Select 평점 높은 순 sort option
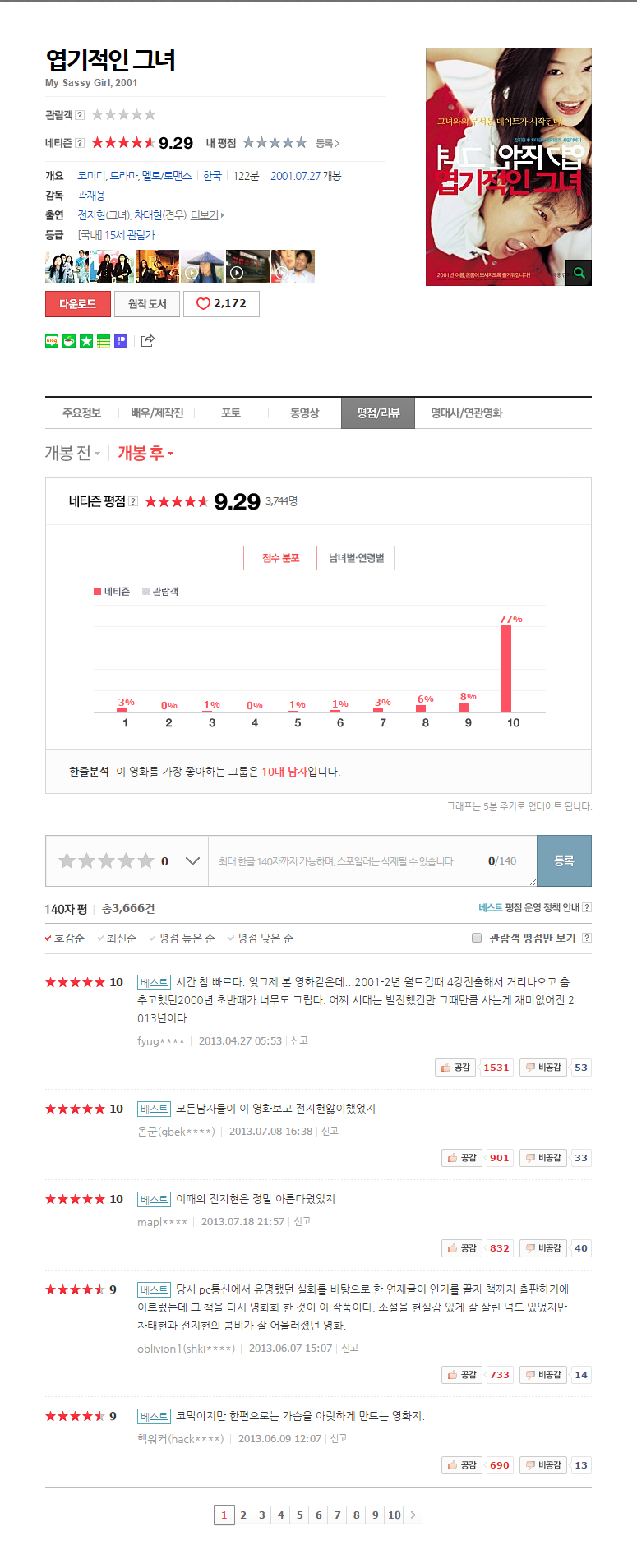This screenshot has width=637, height=1568. 186,938
